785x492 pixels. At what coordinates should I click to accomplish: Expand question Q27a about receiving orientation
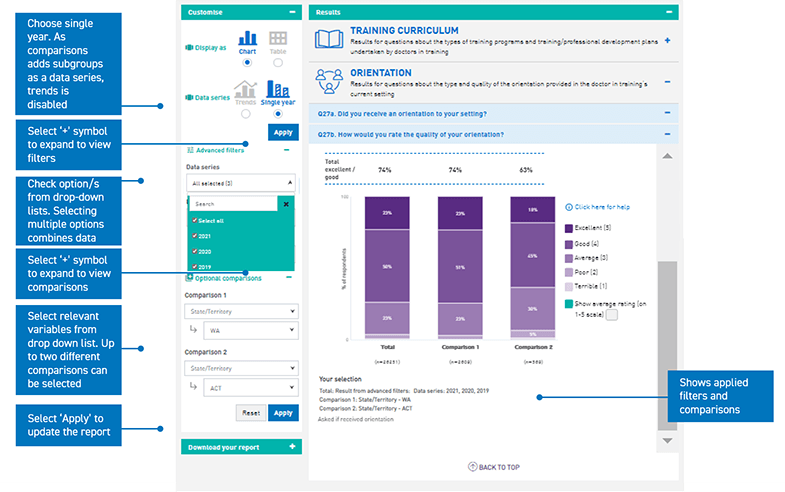pos(667,114)
